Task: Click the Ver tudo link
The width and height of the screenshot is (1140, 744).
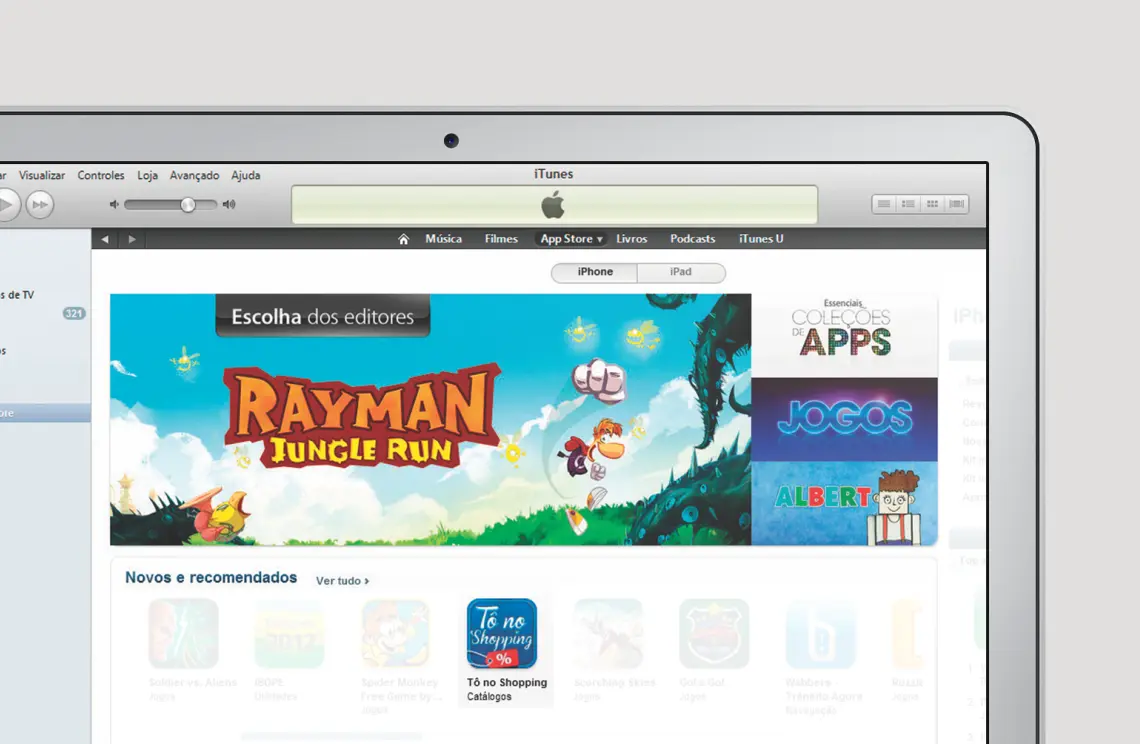Action: pyautogui.click(x=342, y=581)
